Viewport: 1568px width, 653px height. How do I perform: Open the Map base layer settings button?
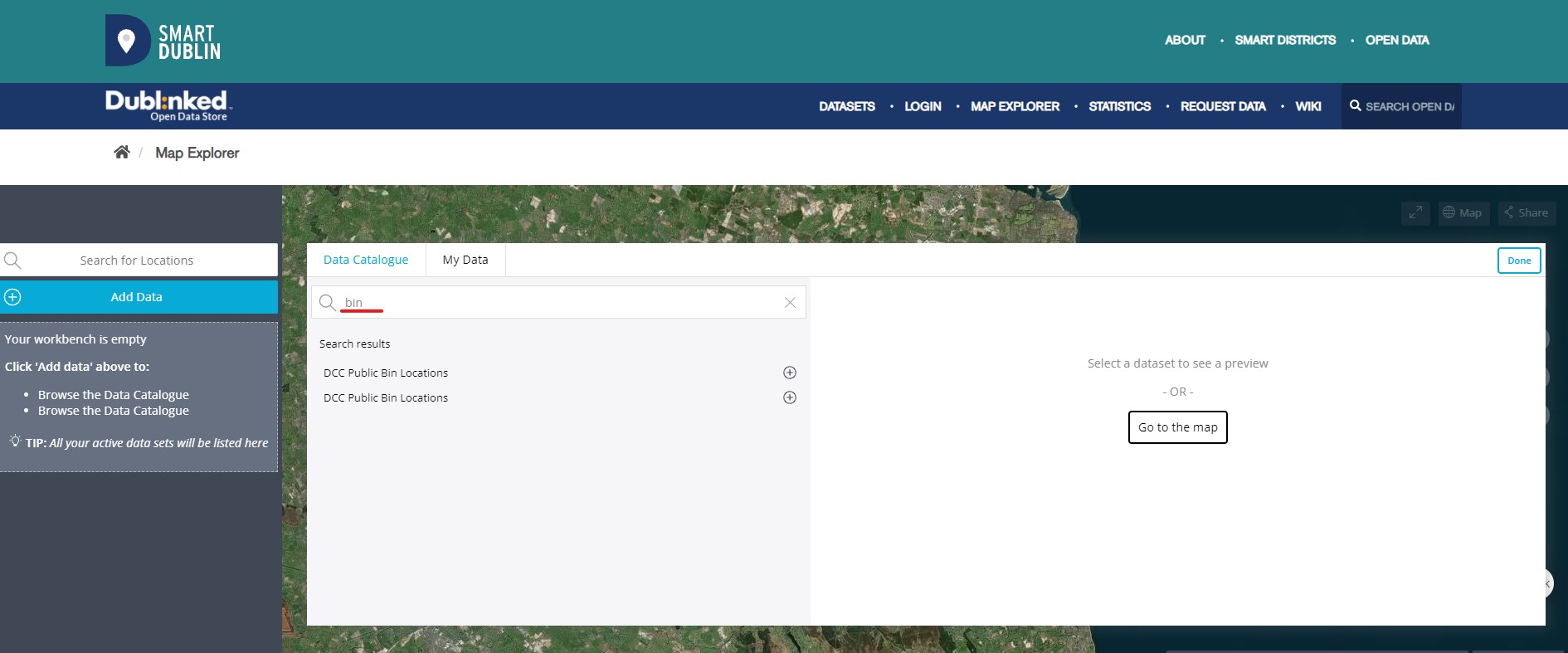point(1463,213)
